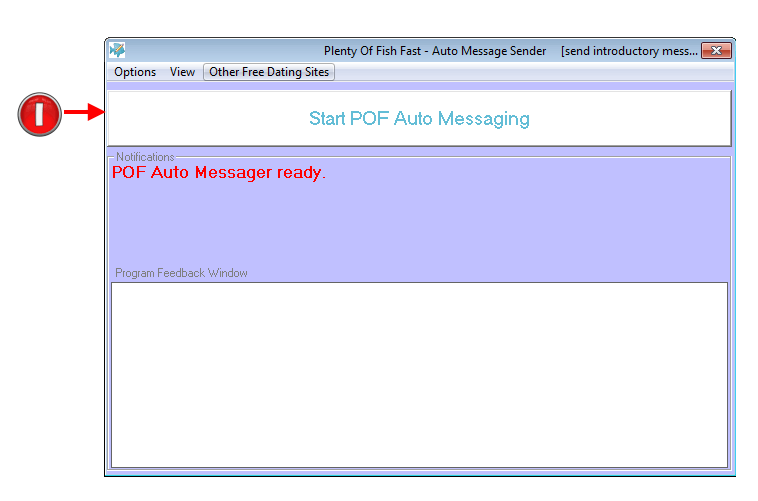Open the Options menu
Image resolution: width=758 pixels, height=501 pixels.
135,72
